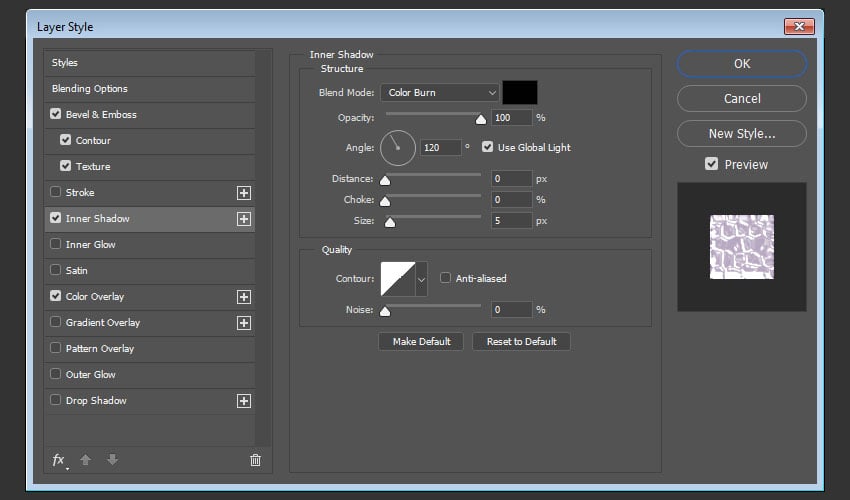This screenshot has height=500, width=850.
Task: Open the Inner Glow settings
Action: (91, 245)
